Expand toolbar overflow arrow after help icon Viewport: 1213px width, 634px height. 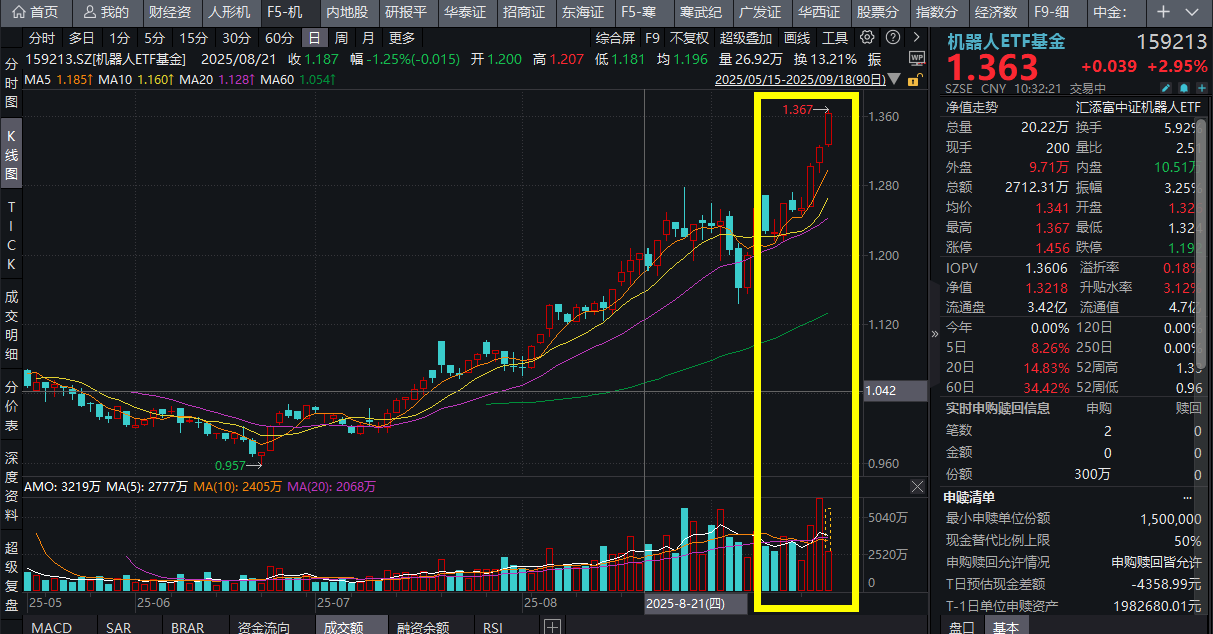pyautogui.click(x=915, y=38)
